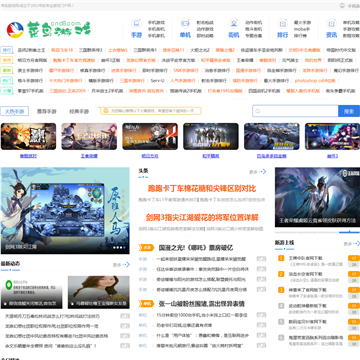The image size is (360, 360).
Task: Open the Serv-U link
Action: tap(158, 81)
